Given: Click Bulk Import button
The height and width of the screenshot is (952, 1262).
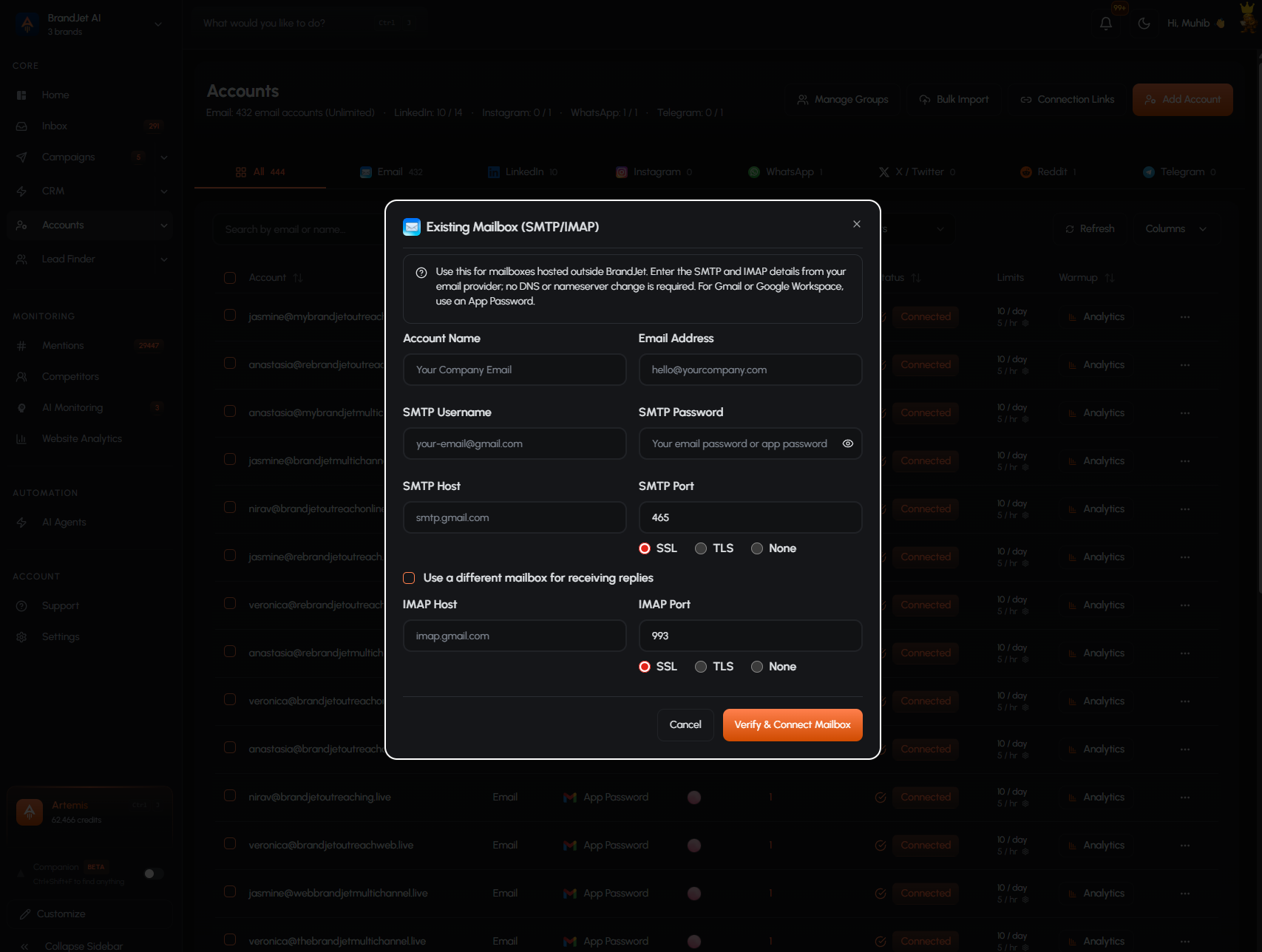Looking at the screenshot, I should [x=954, y=100].
